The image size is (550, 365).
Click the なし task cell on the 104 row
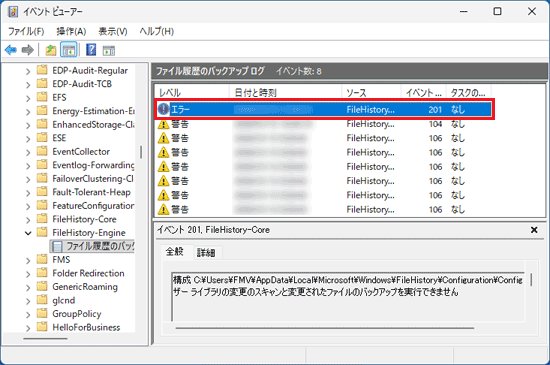point(458,124)
